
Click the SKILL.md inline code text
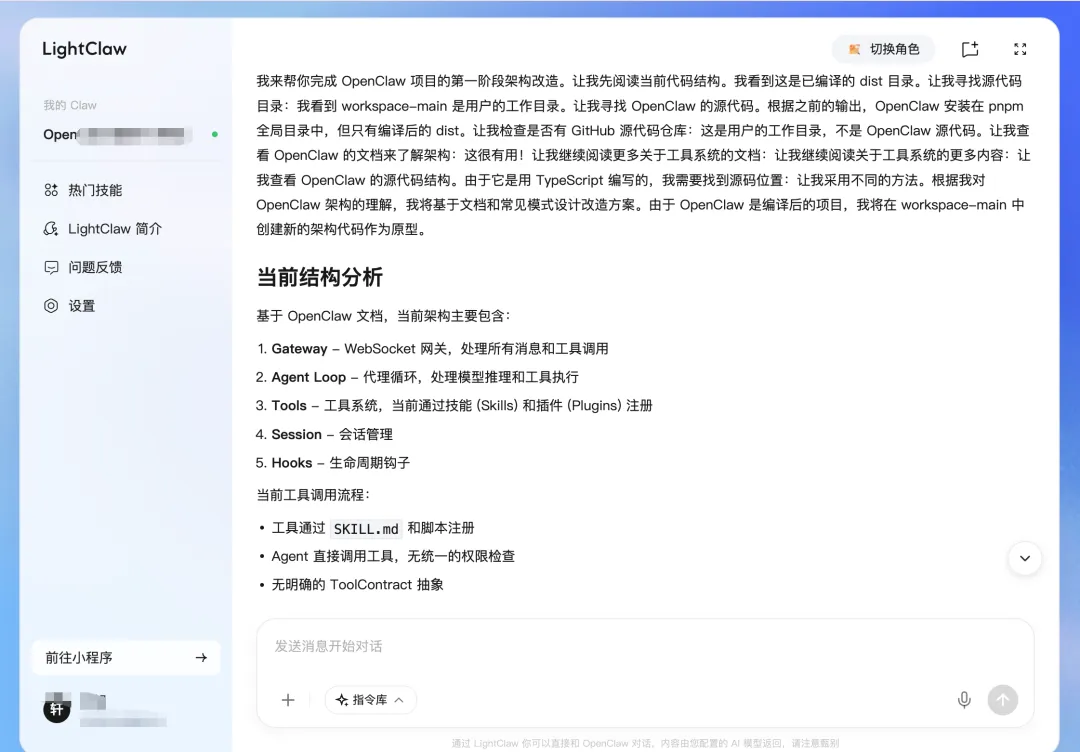(366, 529)
